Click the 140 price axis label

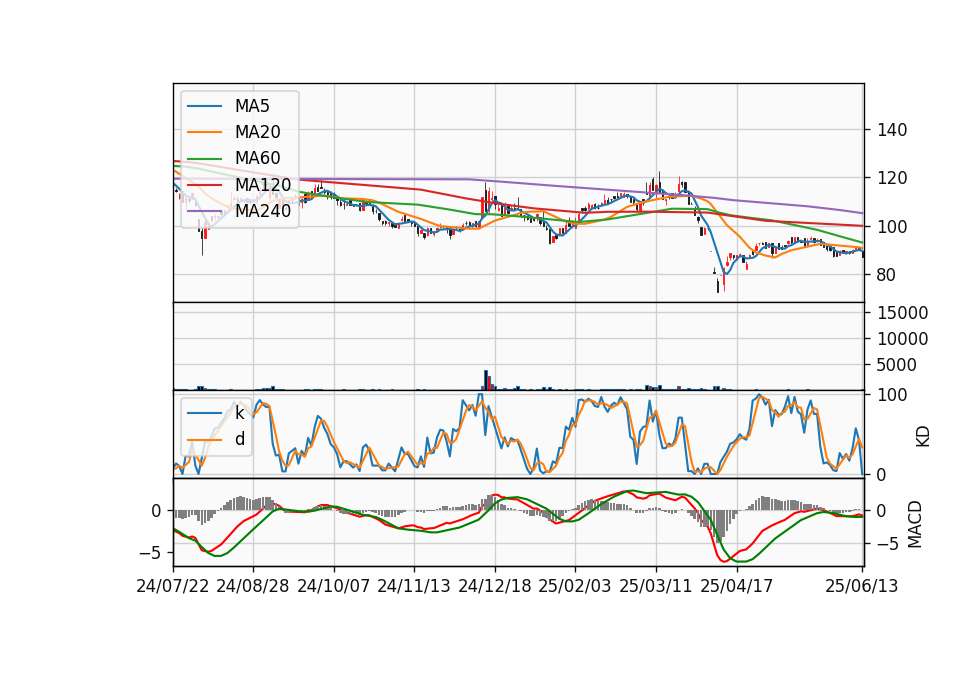click(x=892, y=130)
